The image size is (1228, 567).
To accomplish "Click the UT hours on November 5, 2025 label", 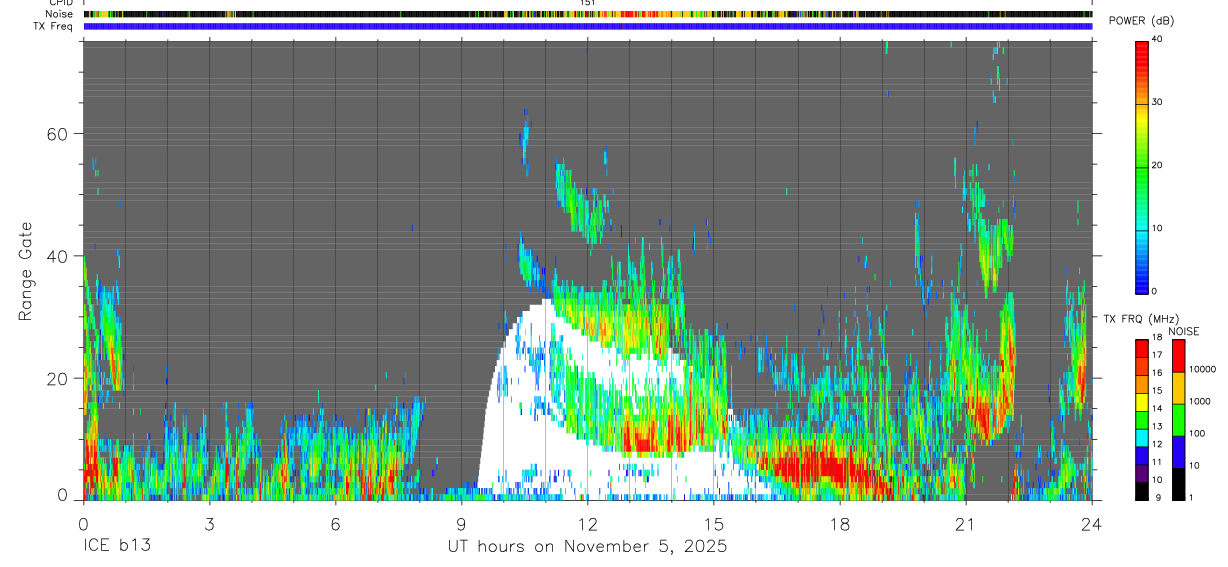I will pyautogui.click(x=587, y=547).
